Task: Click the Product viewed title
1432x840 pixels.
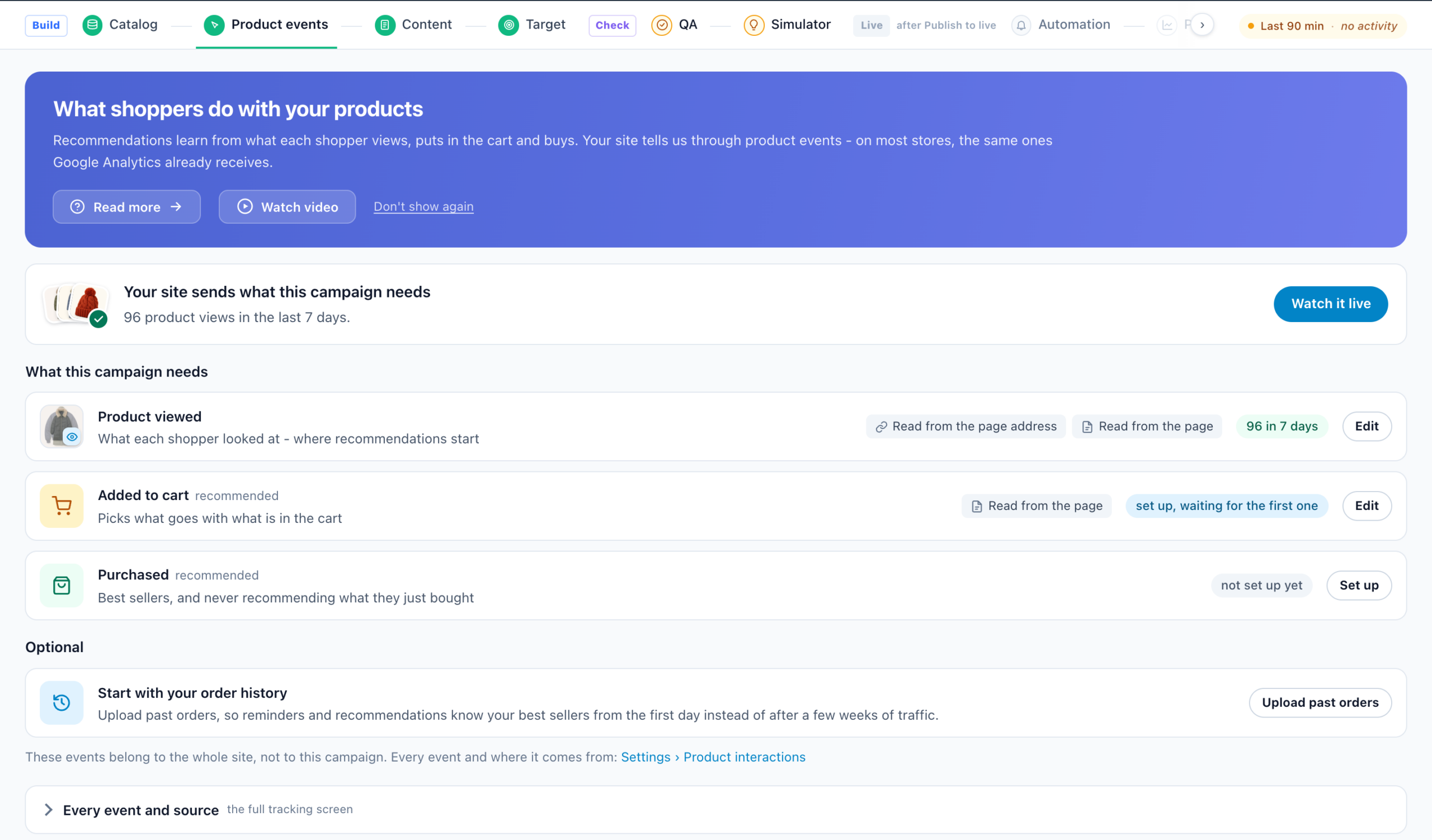Action: click(149, 416)
